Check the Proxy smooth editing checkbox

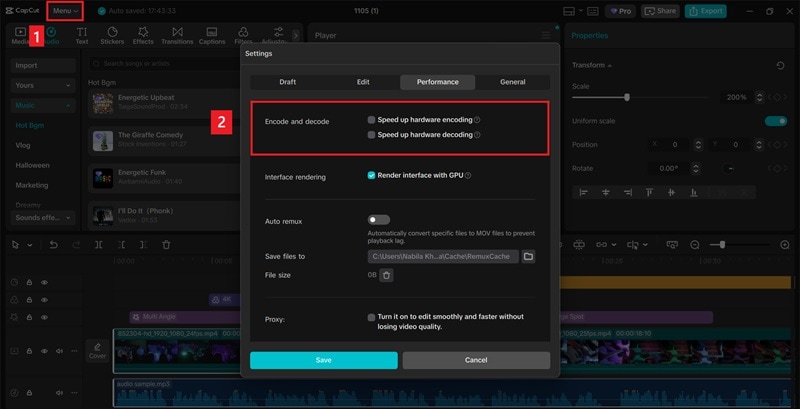click(371, 317)
